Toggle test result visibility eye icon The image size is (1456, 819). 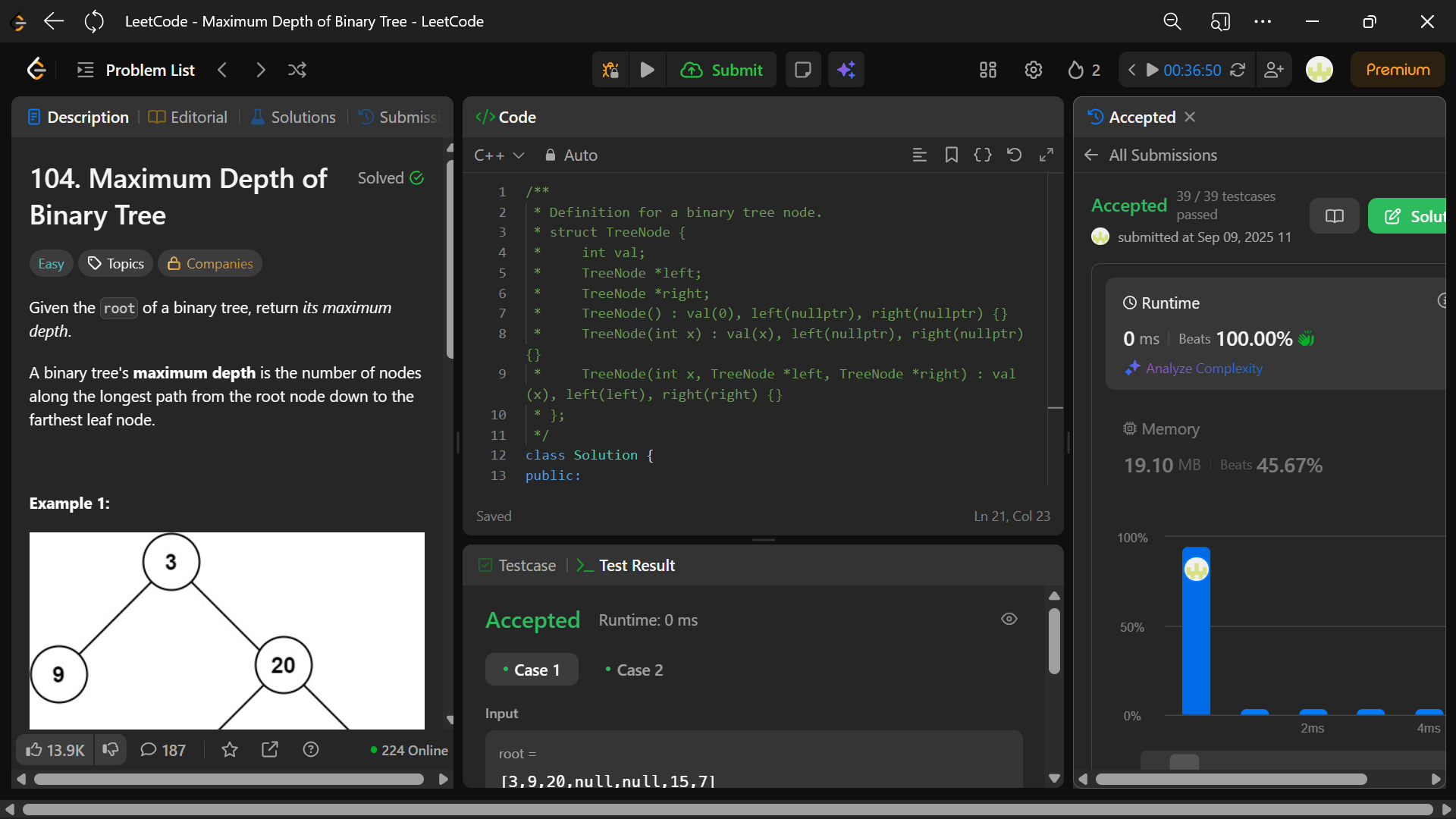coord(1009,619)
